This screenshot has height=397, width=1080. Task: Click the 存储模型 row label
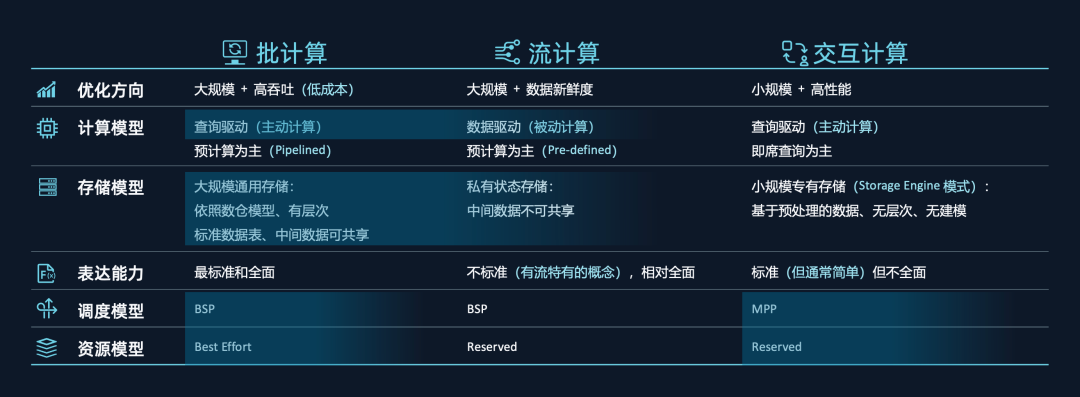[x=111, y=187]
